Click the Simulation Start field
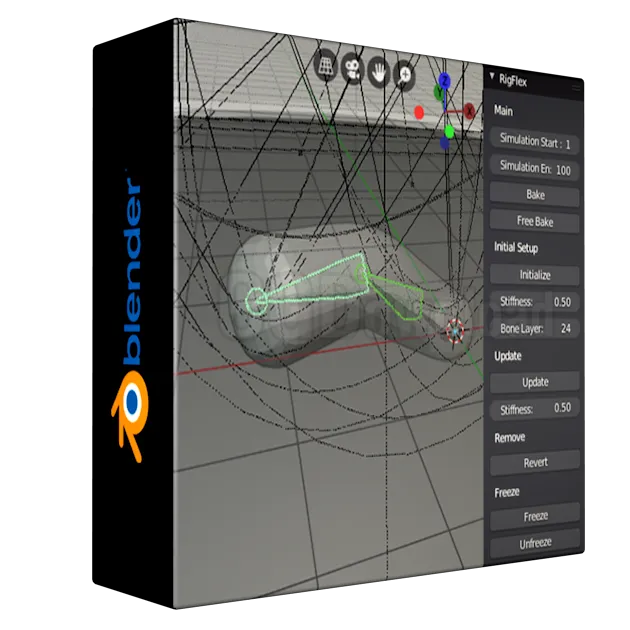630x630 pixels. pyautogui.click(x=535, y=142)
